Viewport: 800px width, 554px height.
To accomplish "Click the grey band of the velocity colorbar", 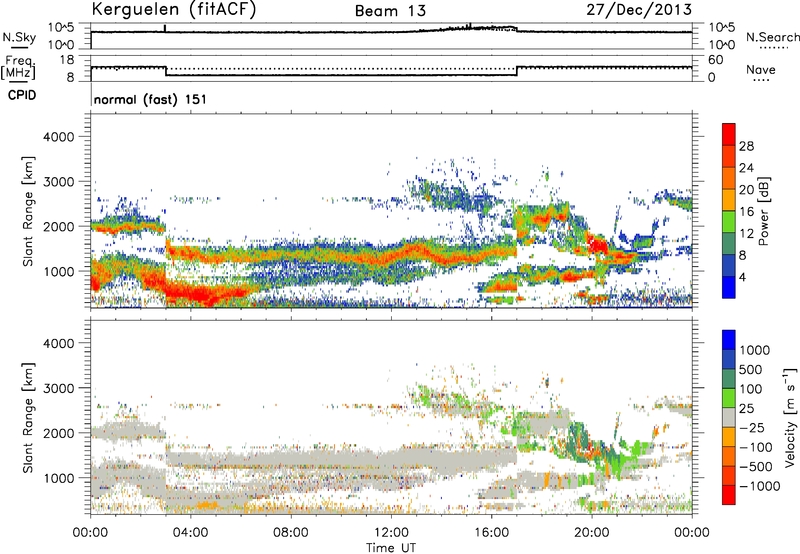I will point(729,418).
